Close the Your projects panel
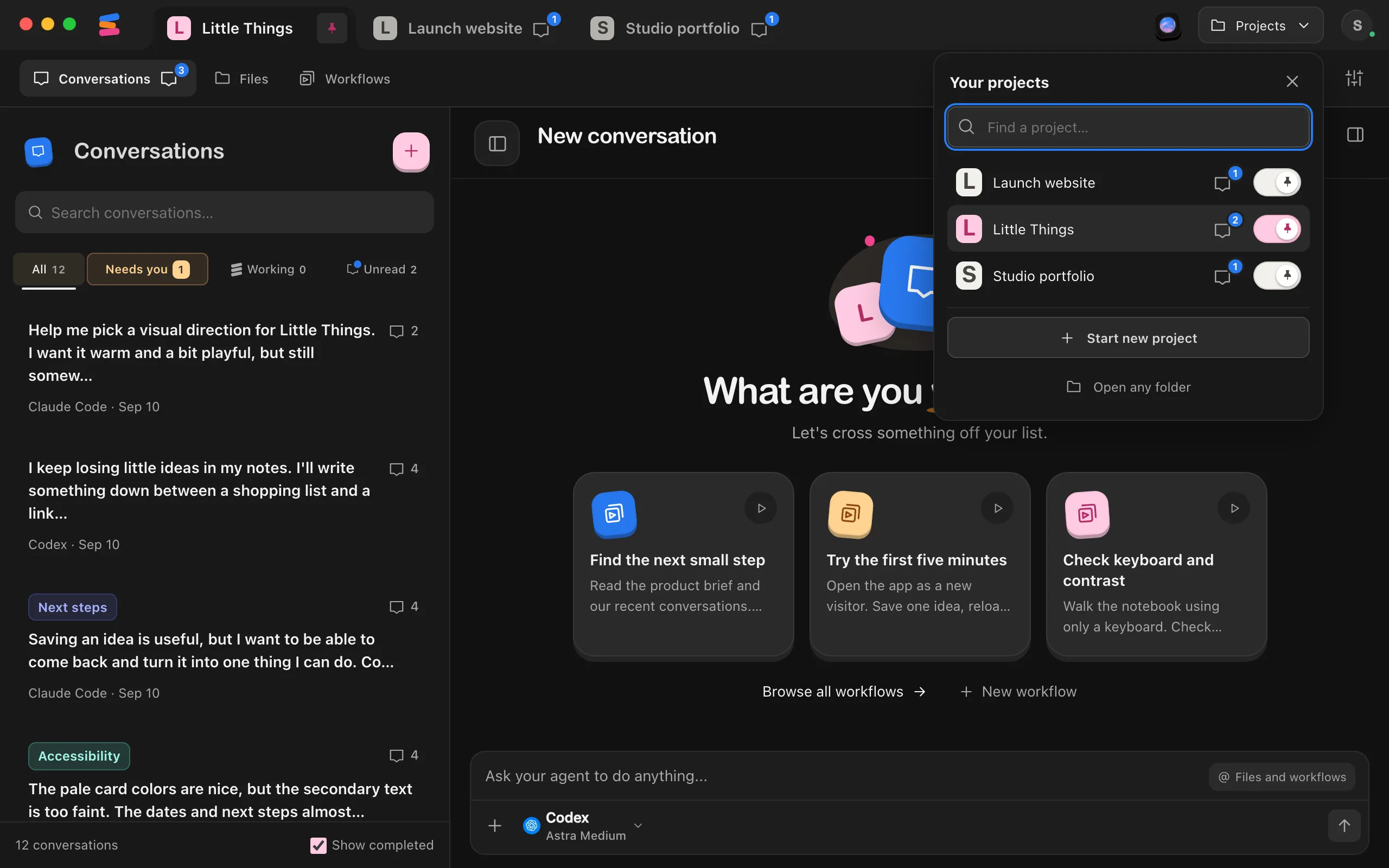 [x=1292, y=81]
